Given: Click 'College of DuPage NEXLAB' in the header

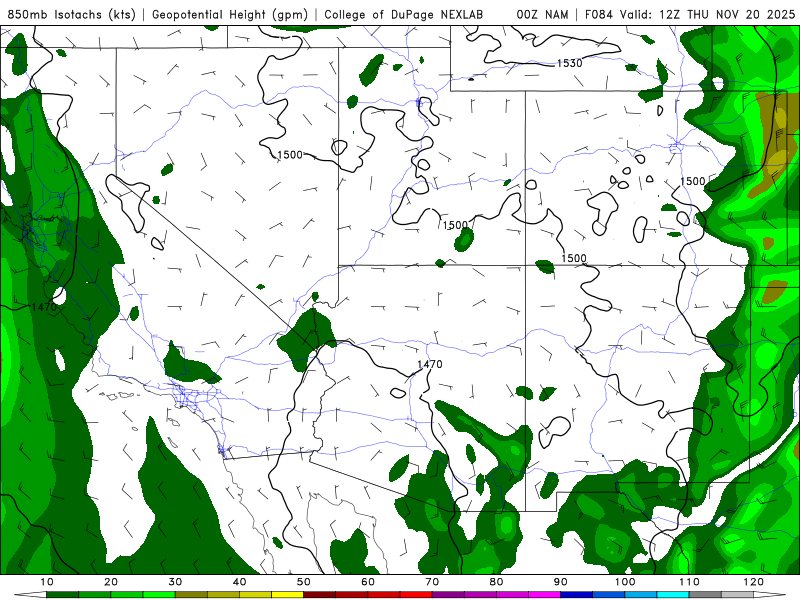Looking at the screenshot, I should [x=404, y=15].
